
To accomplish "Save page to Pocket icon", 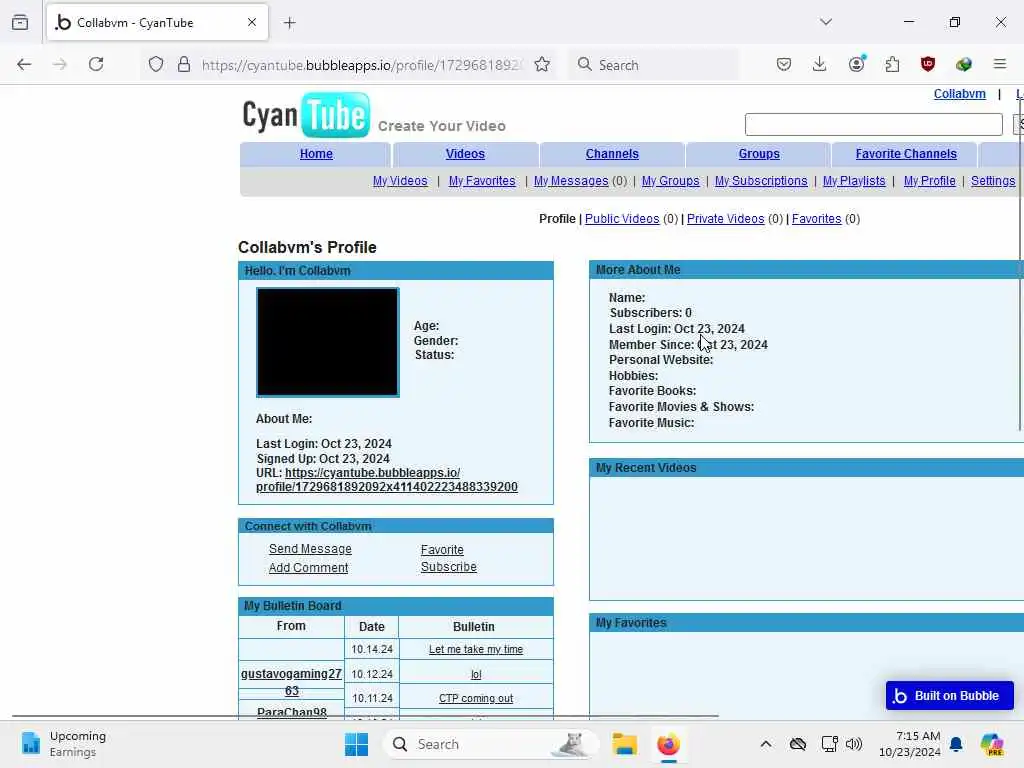I will [784, 64].
